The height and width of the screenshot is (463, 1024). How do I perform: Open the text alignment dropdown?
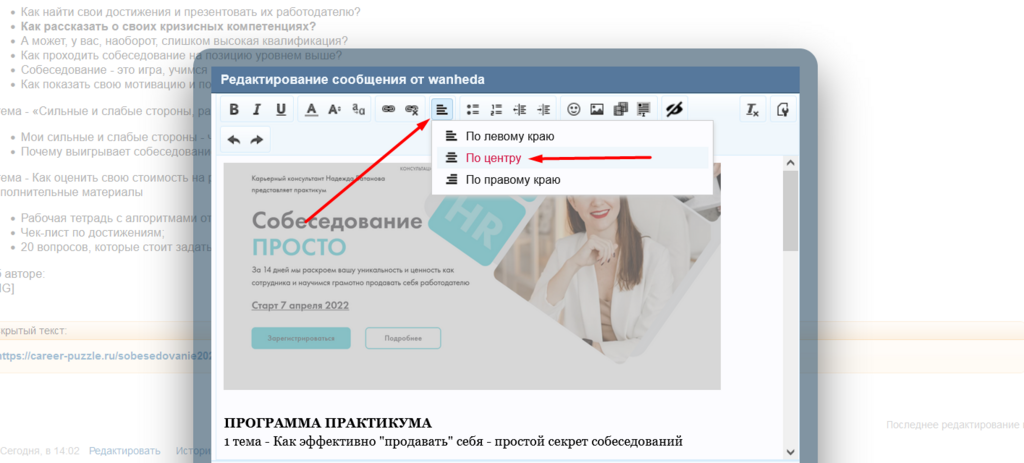442,110
